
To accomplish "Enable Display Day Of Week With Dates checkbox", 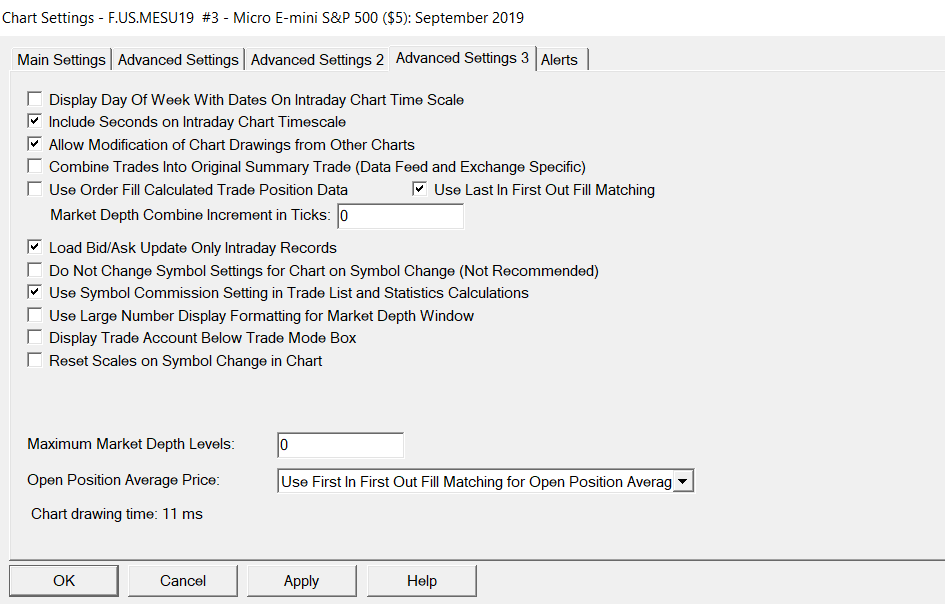I will pyautogui.click(x=35, y=100).
